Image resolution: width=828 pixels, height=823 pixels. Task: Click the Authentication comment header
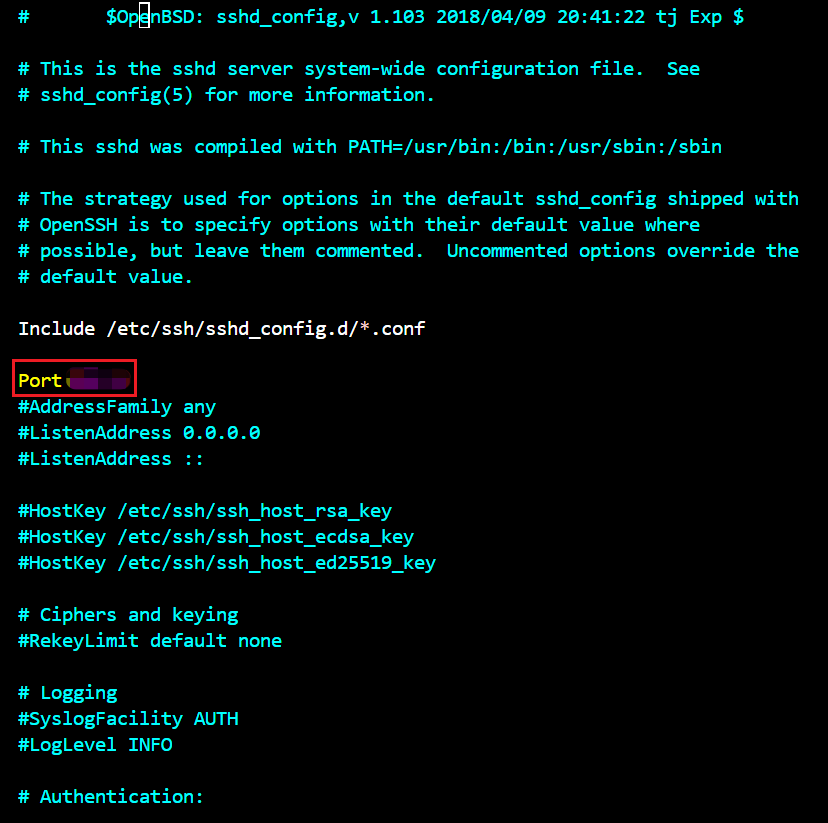111,797
